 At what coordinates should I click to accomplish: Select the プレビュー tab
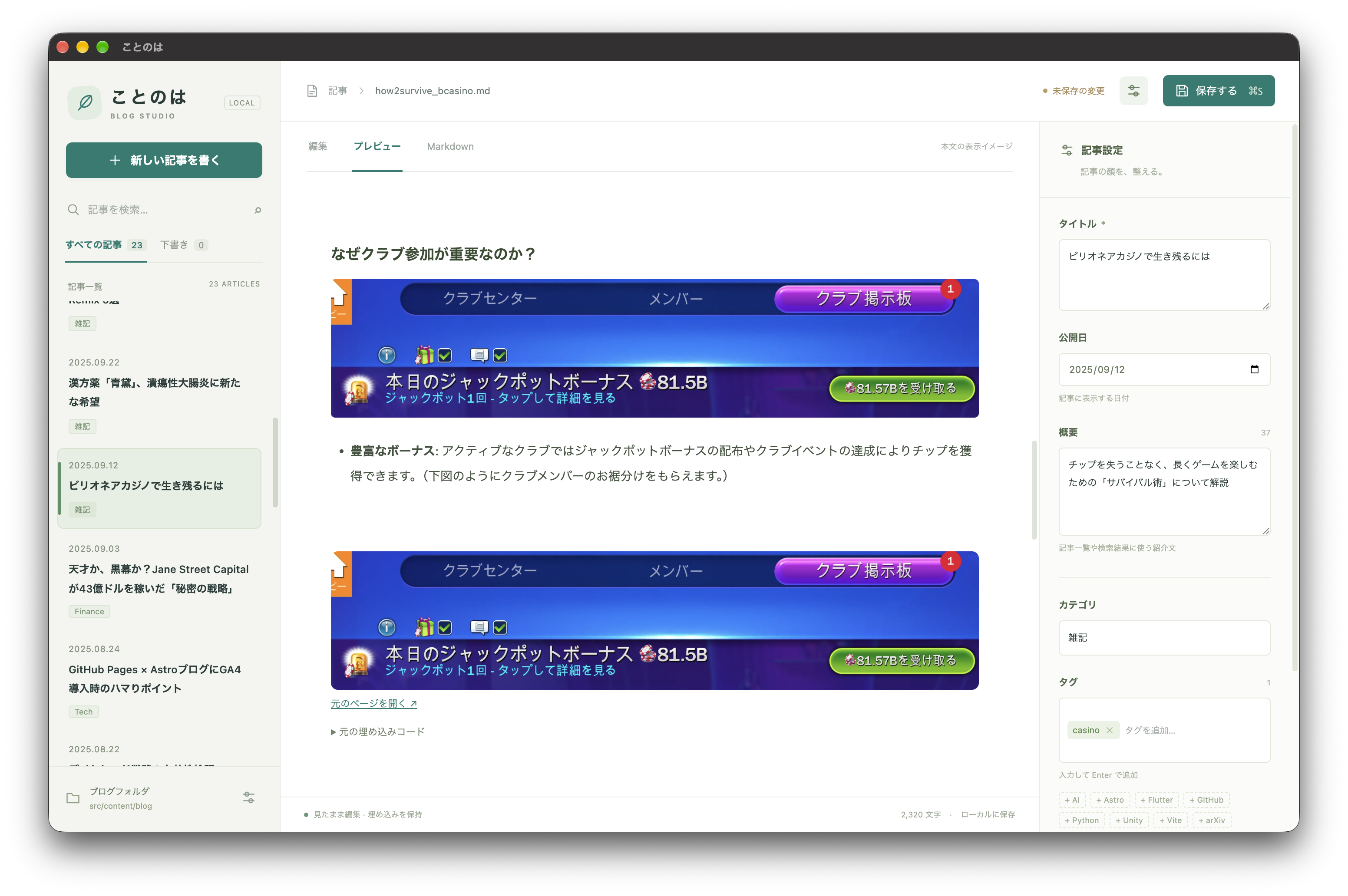(377, 146)
